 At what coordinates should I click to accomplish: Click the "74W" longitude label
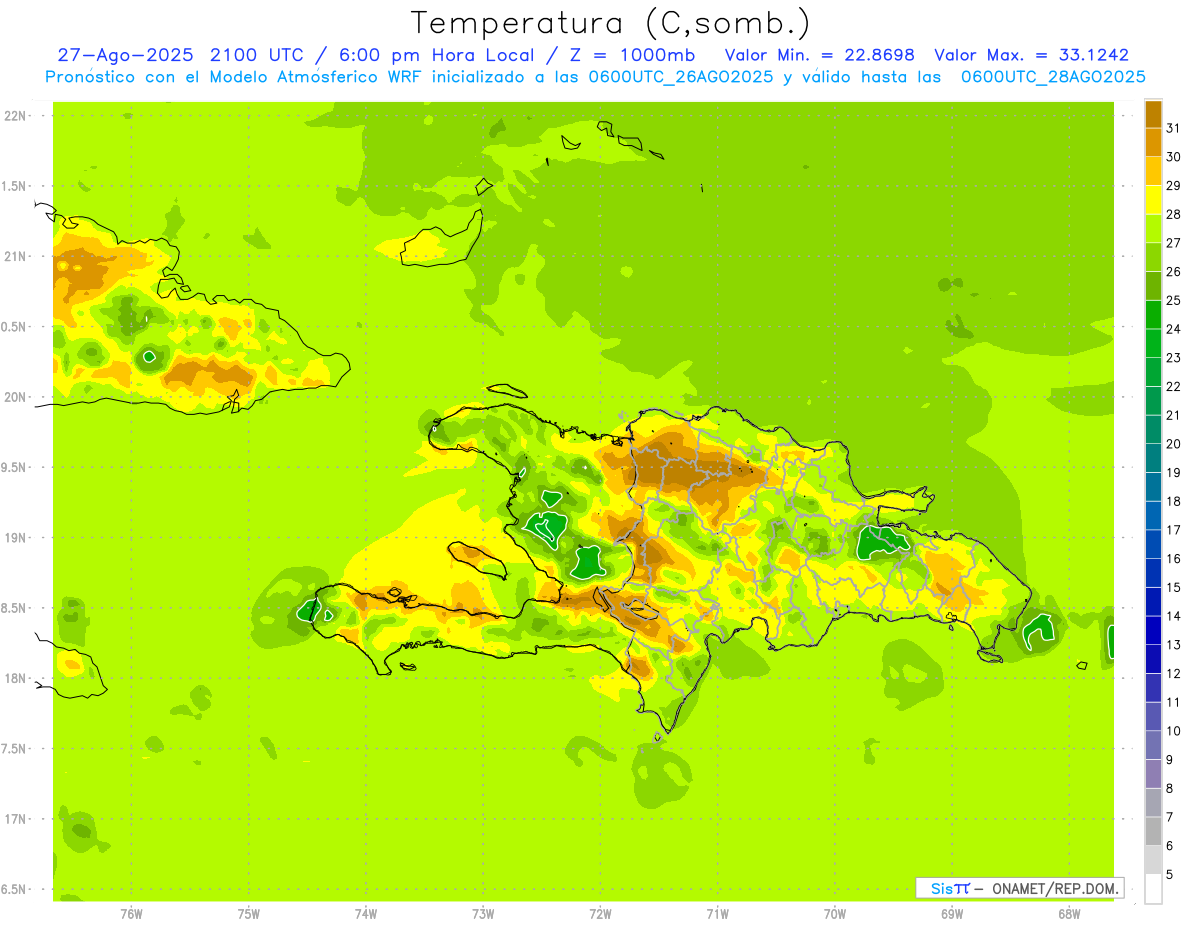(365, 914)
